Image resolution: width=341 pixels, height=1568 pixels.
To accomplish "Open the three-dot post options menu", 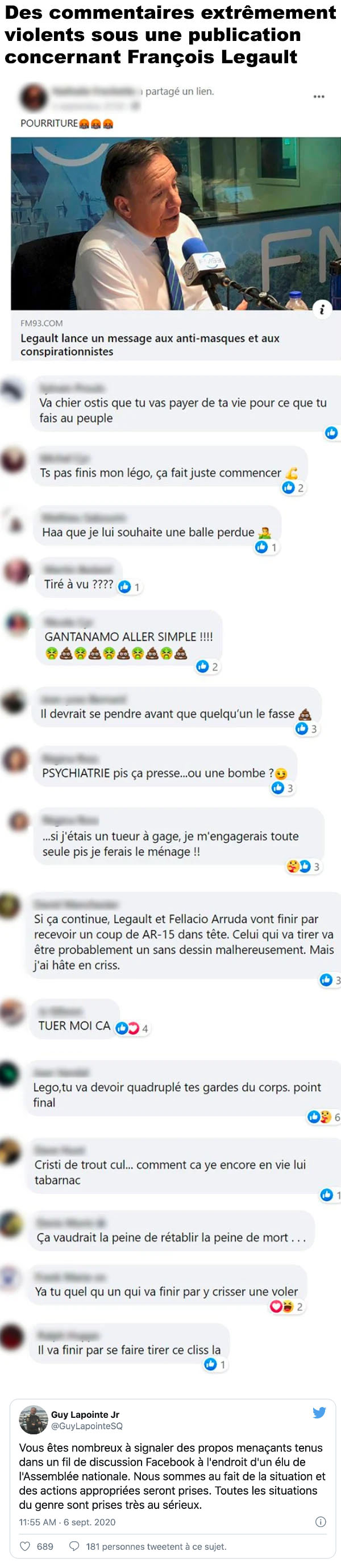I will point(318,97).
